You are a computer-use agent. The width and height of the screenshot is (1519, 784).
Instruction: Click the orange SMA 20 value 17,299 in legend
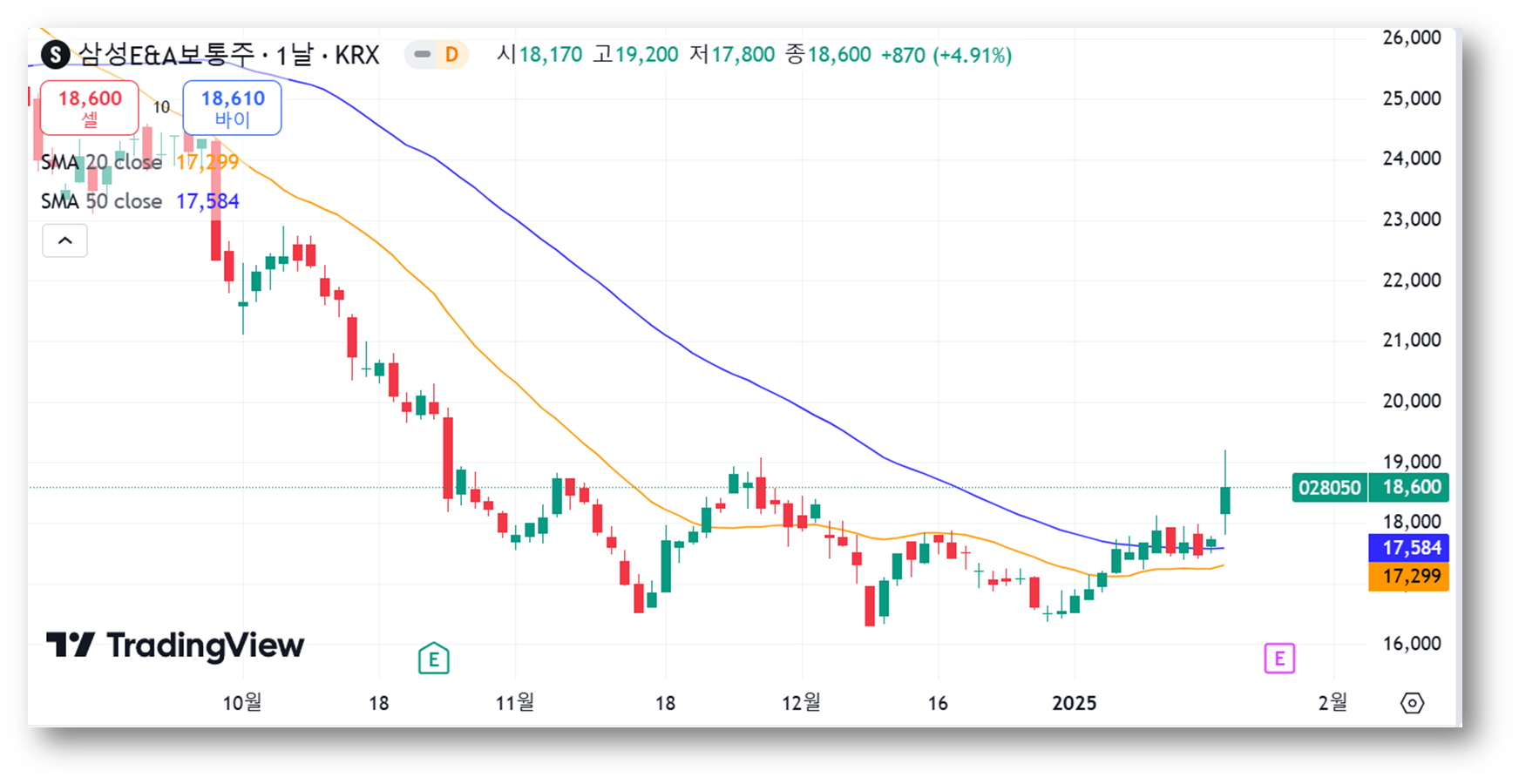[207, 162]
